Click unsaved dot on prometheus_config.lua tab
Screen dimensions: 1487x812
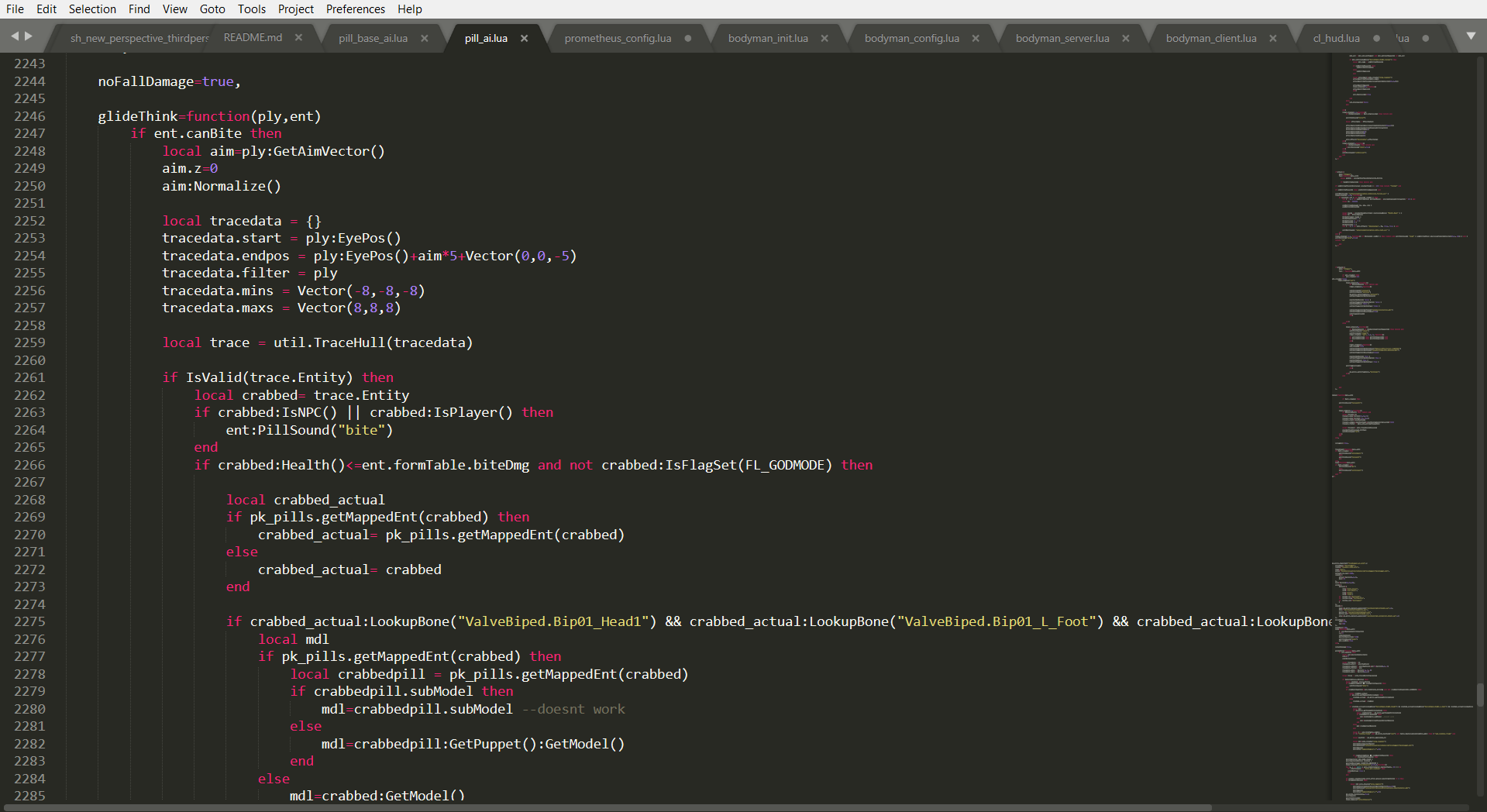click(688, 38)
